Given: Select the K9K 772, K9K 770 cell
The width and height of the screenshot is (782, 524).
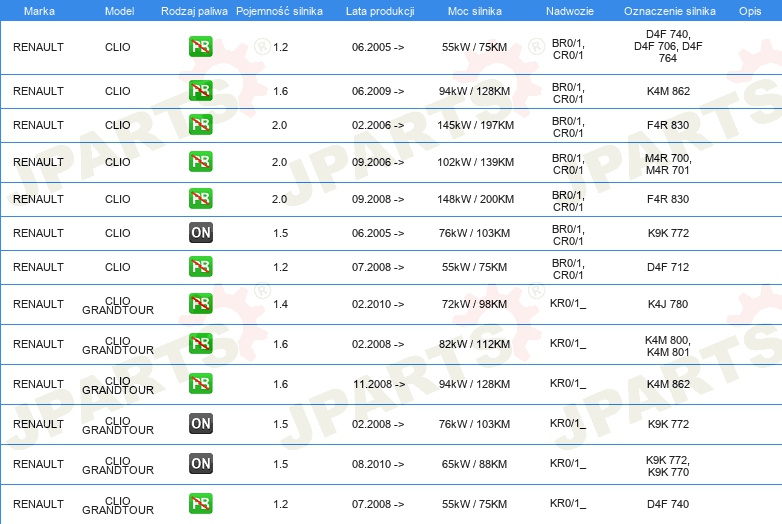Looking at the screenshot, I should [668, 466].
